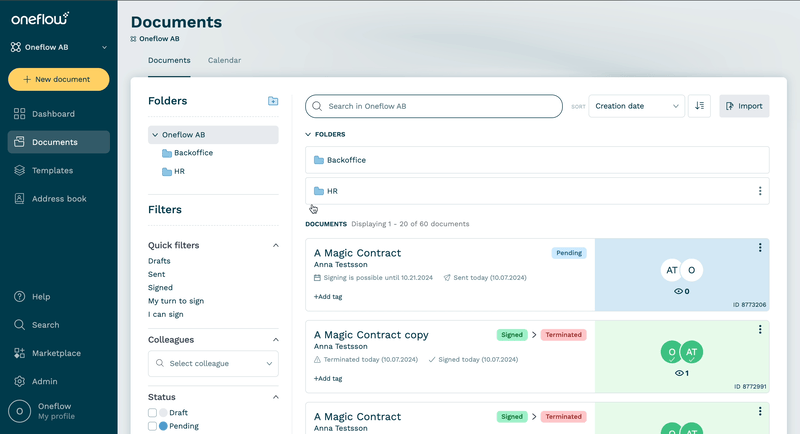Open Dashboard from the sidebar
The height and width of the screenshot is (434, 800).
click(x=59, y=114)
